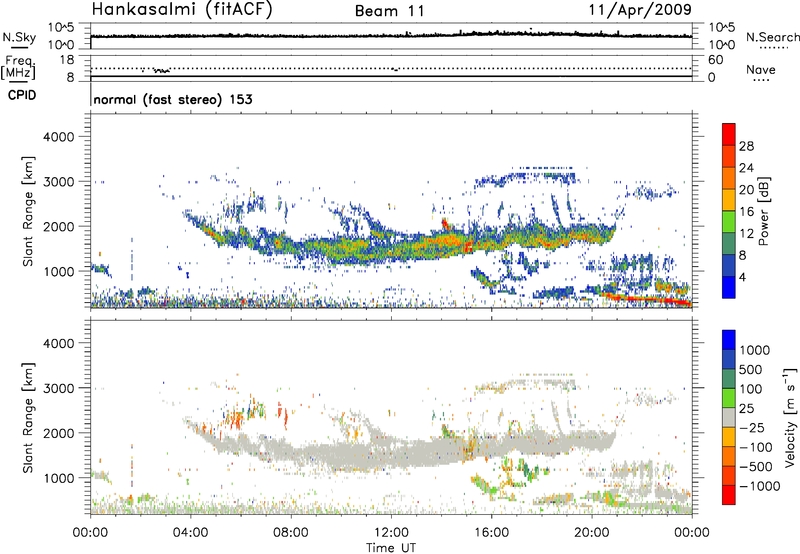This screenshot has width=800, height=554.
Task: Click 'Slant Range [km]' beside the velocity panel
Action: click(29, 418)
